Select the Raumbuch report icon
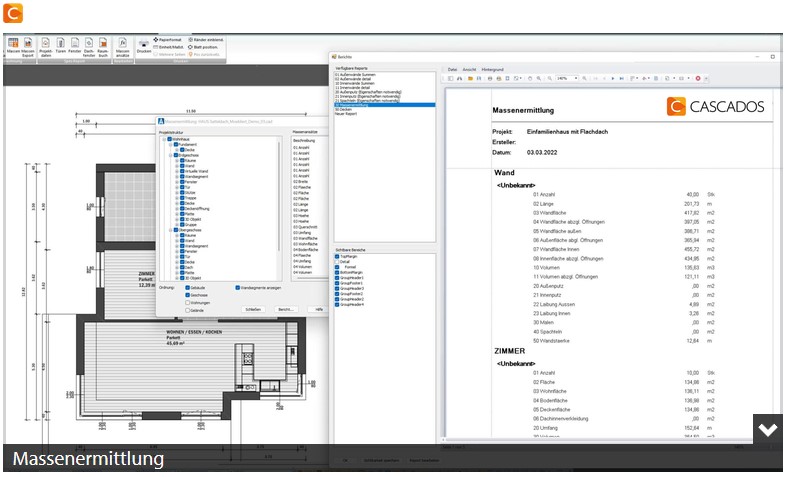This screenshot has width=787, height=477. click(103, 46)
